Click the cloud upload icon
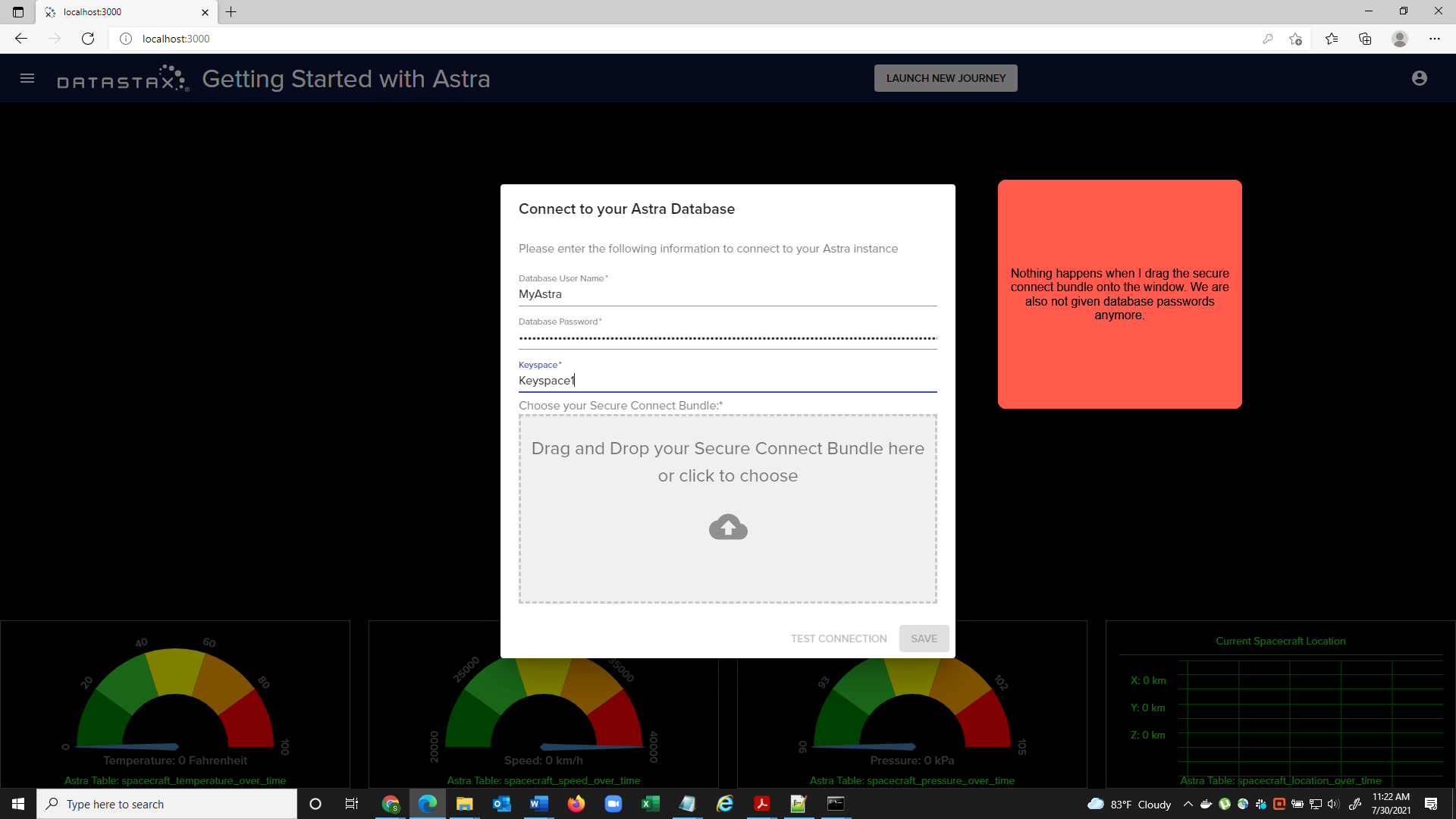Viewport: 1456px width, 819px height. [728, 527]
